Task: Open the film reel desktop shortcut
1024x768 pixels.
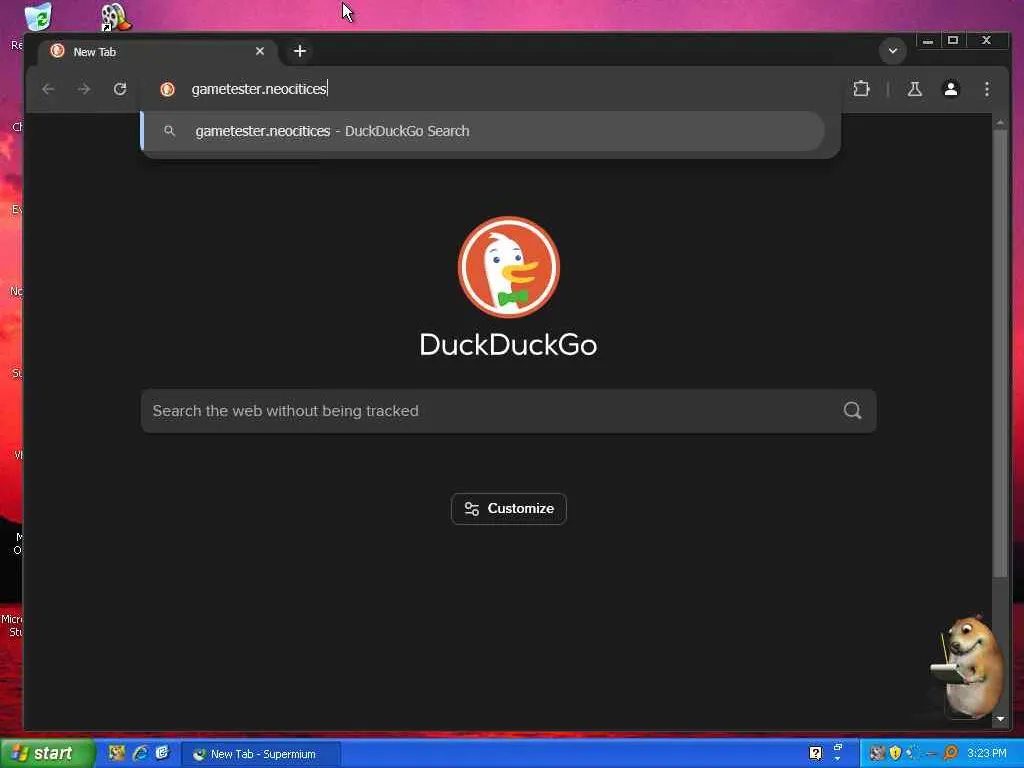Action: [x=116, y=17]
